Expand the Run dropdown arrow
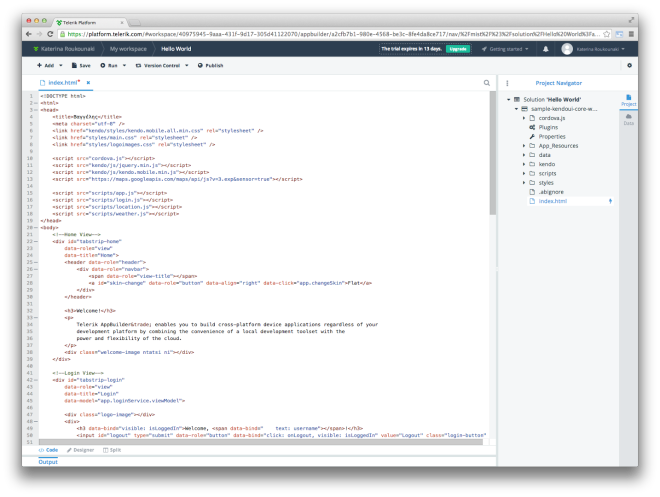 124,65
